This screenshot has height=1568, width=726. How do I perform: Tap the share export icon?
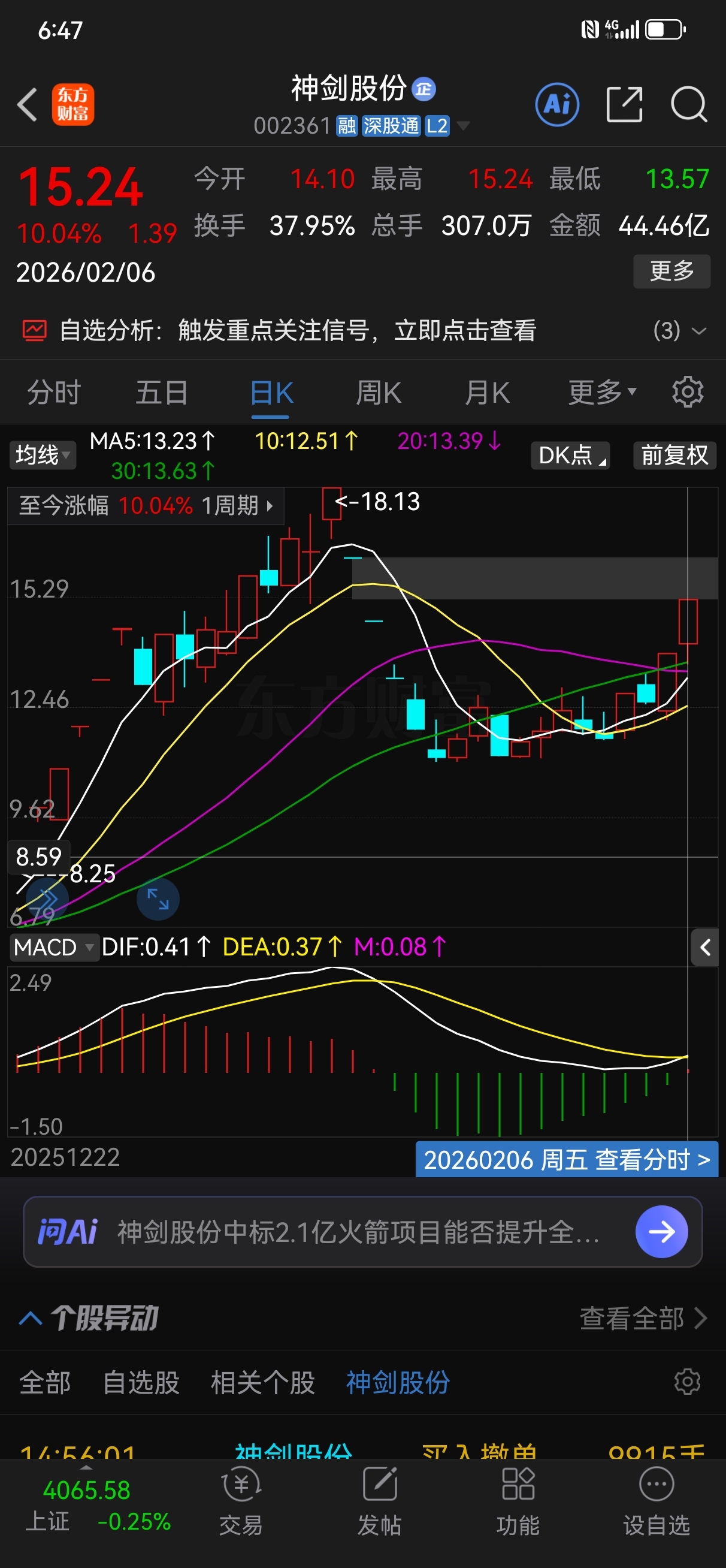coord(624,105)
